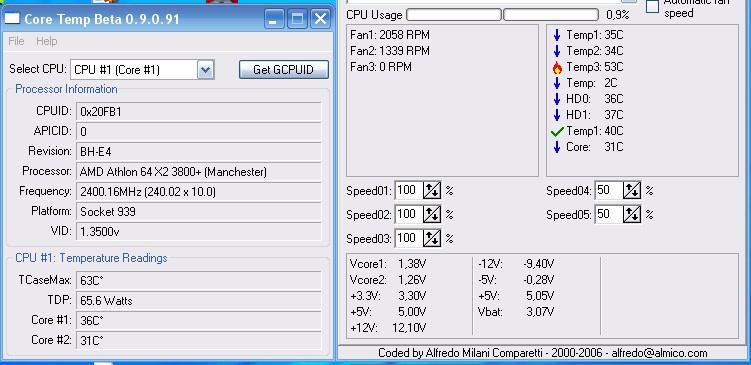Click the Speed05 value field
The height and width of the screenshot is (365, 751).
click(609, 214)
